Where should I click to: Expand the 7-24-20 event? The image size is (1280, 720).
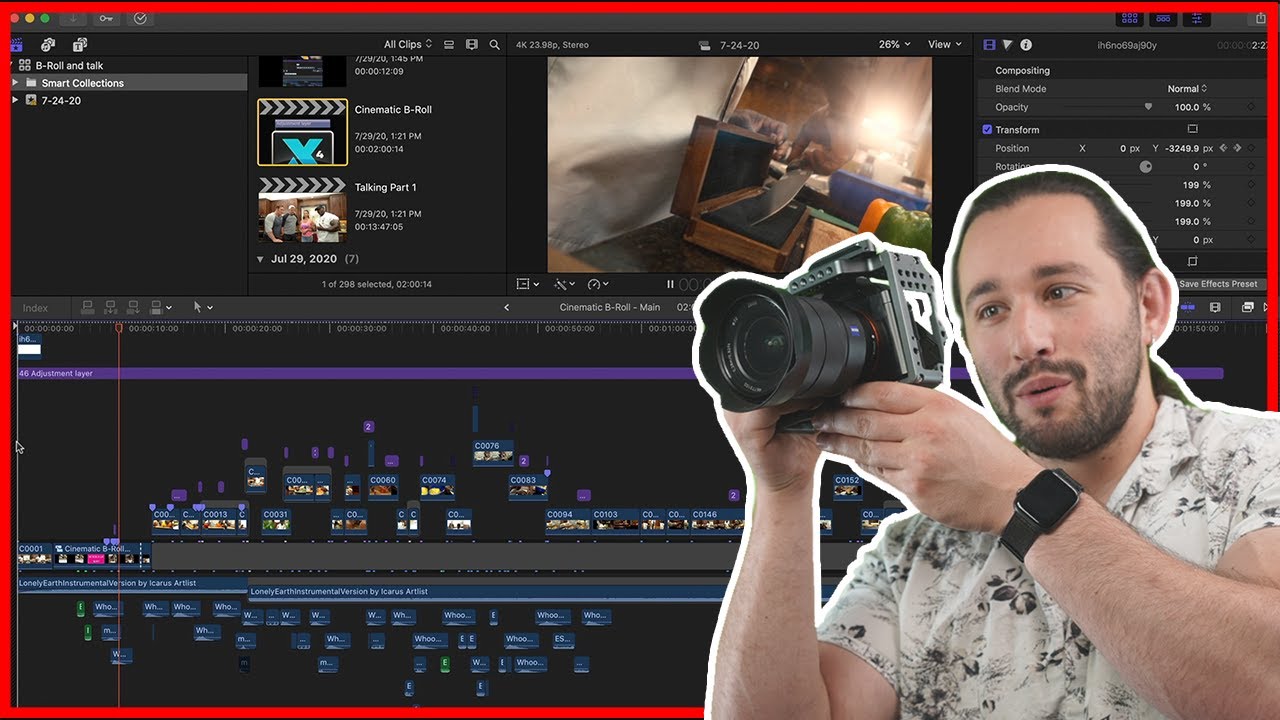(x=15, y=100)
